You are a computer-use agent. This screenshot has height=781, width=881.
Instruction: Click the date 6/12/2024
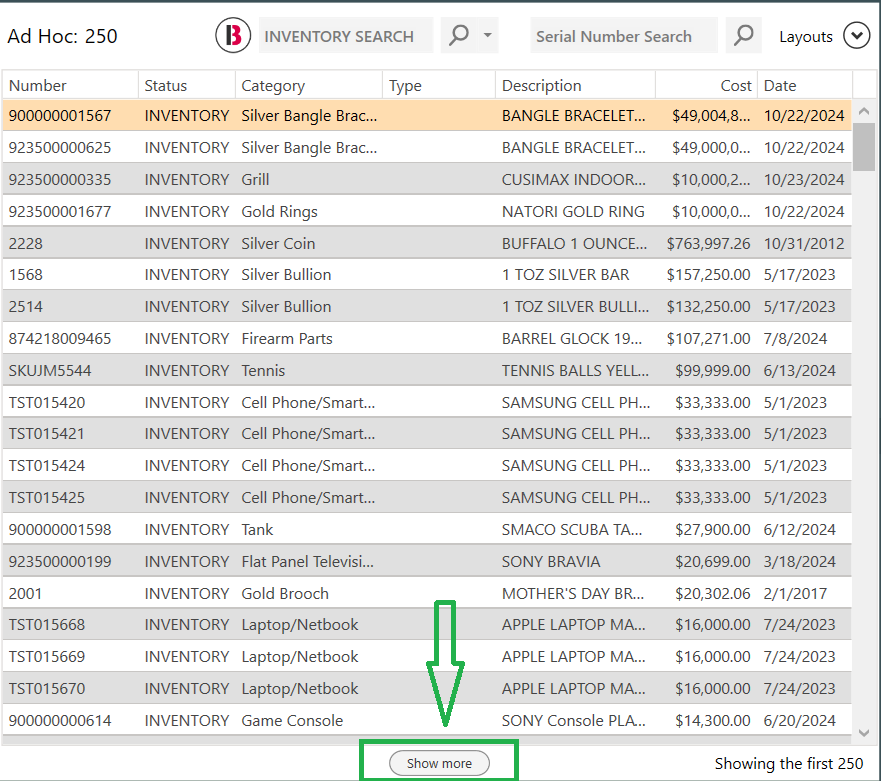[x=800, y=529]
